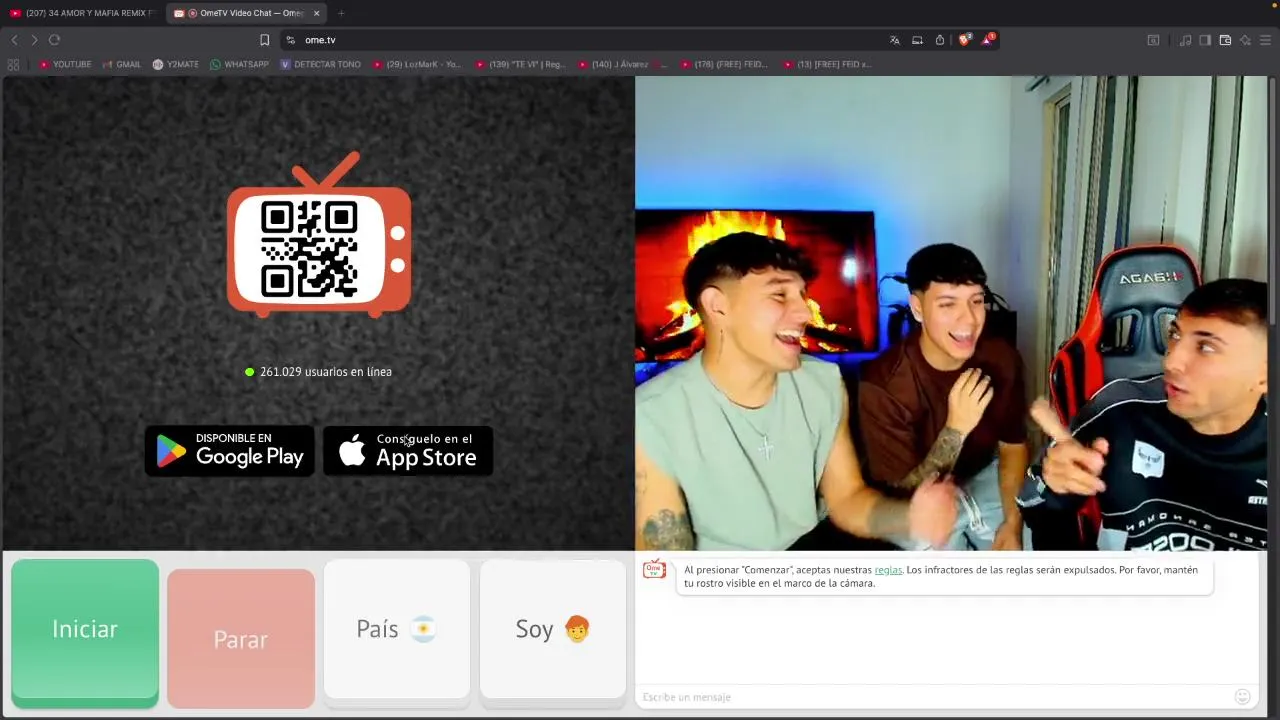Toggle the browser sidebar panel icon

click(x=1205, y=40)
